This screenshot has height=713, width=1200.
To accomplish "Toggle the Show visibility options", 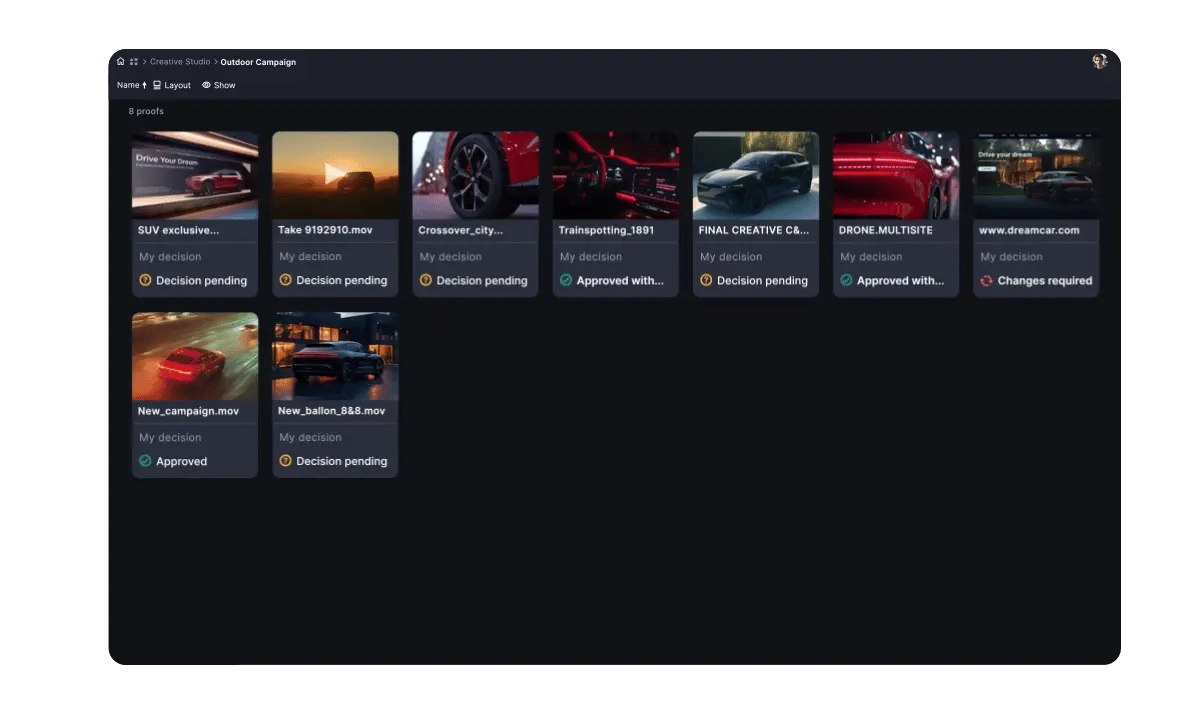I will [219, 85].
